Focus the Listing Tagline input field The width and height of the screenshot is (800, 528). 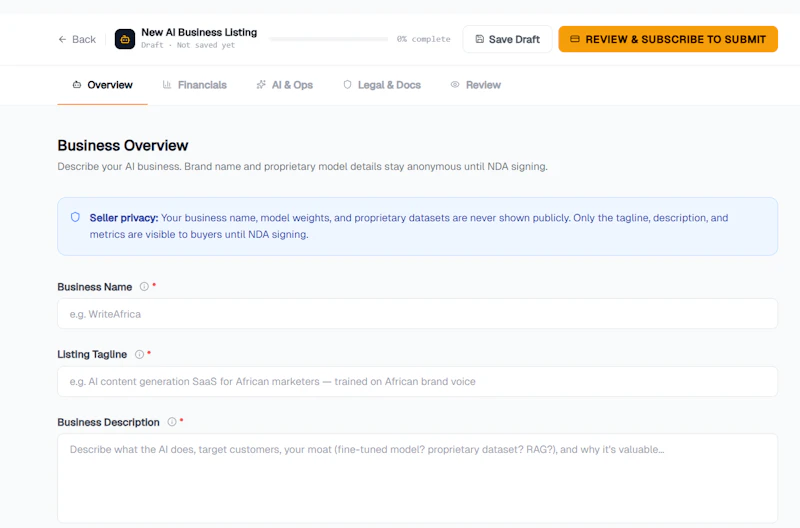pyautogui.click(x=417, y=382)
